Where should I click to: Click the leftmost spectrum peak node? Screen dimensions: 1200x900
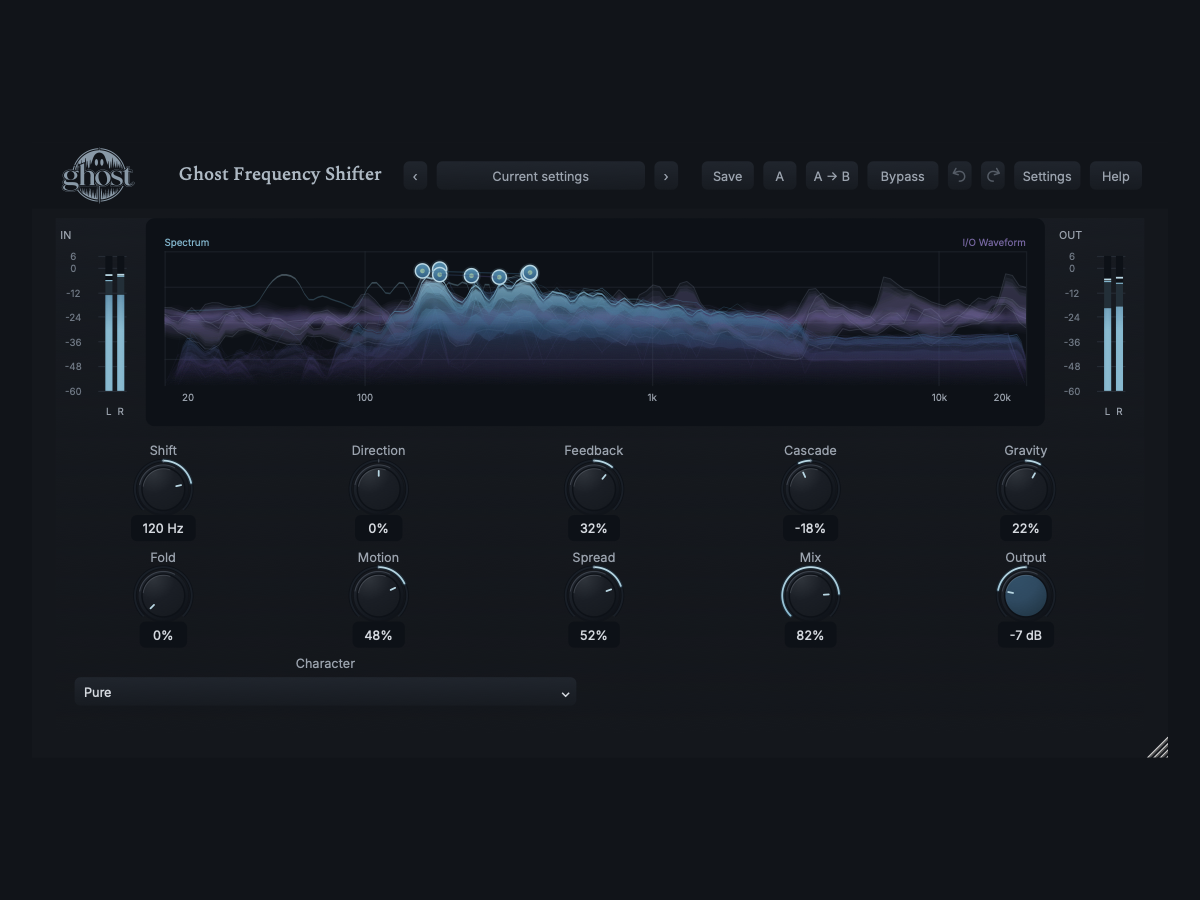click(422, 271)
